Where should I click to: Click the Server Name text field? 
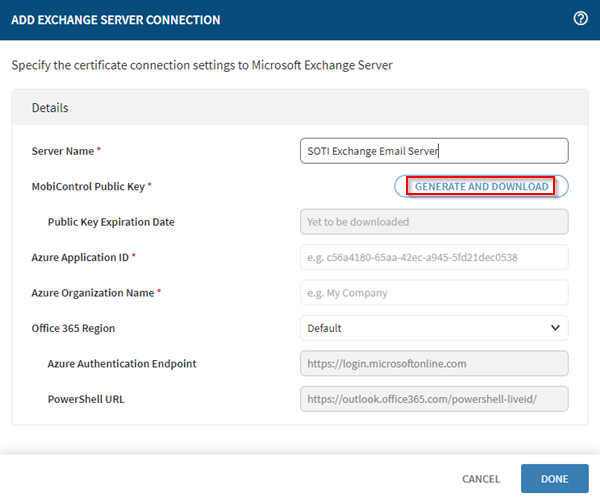point(434,151)
